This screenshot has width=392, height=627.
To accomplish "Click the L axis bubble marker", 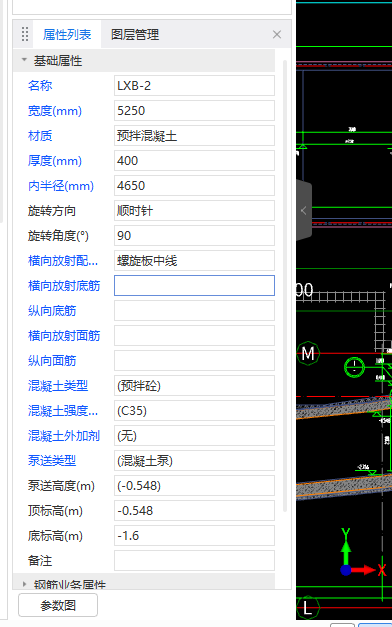I will click(x=308, y=608).
